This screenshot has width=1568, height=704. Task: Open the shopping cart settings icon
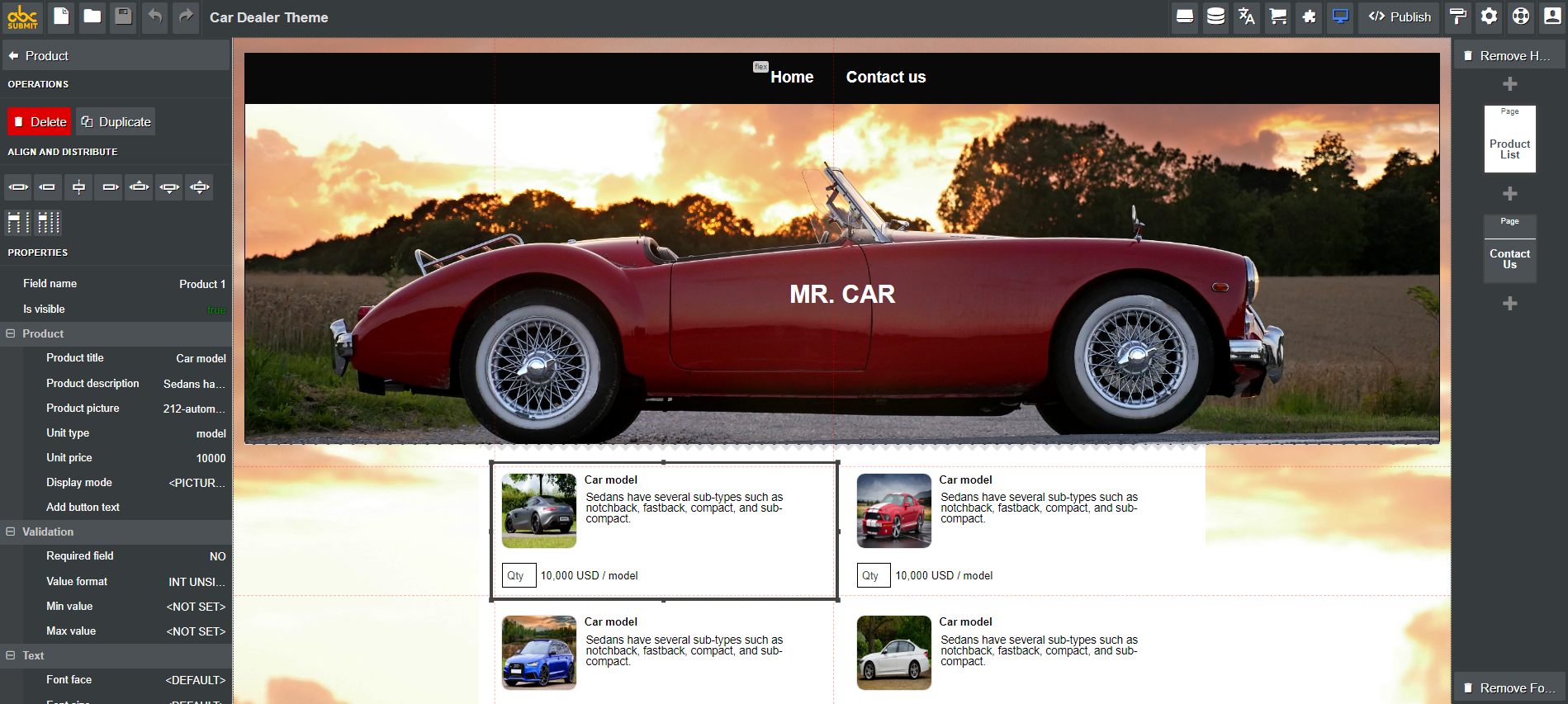tap(1278, 17)
